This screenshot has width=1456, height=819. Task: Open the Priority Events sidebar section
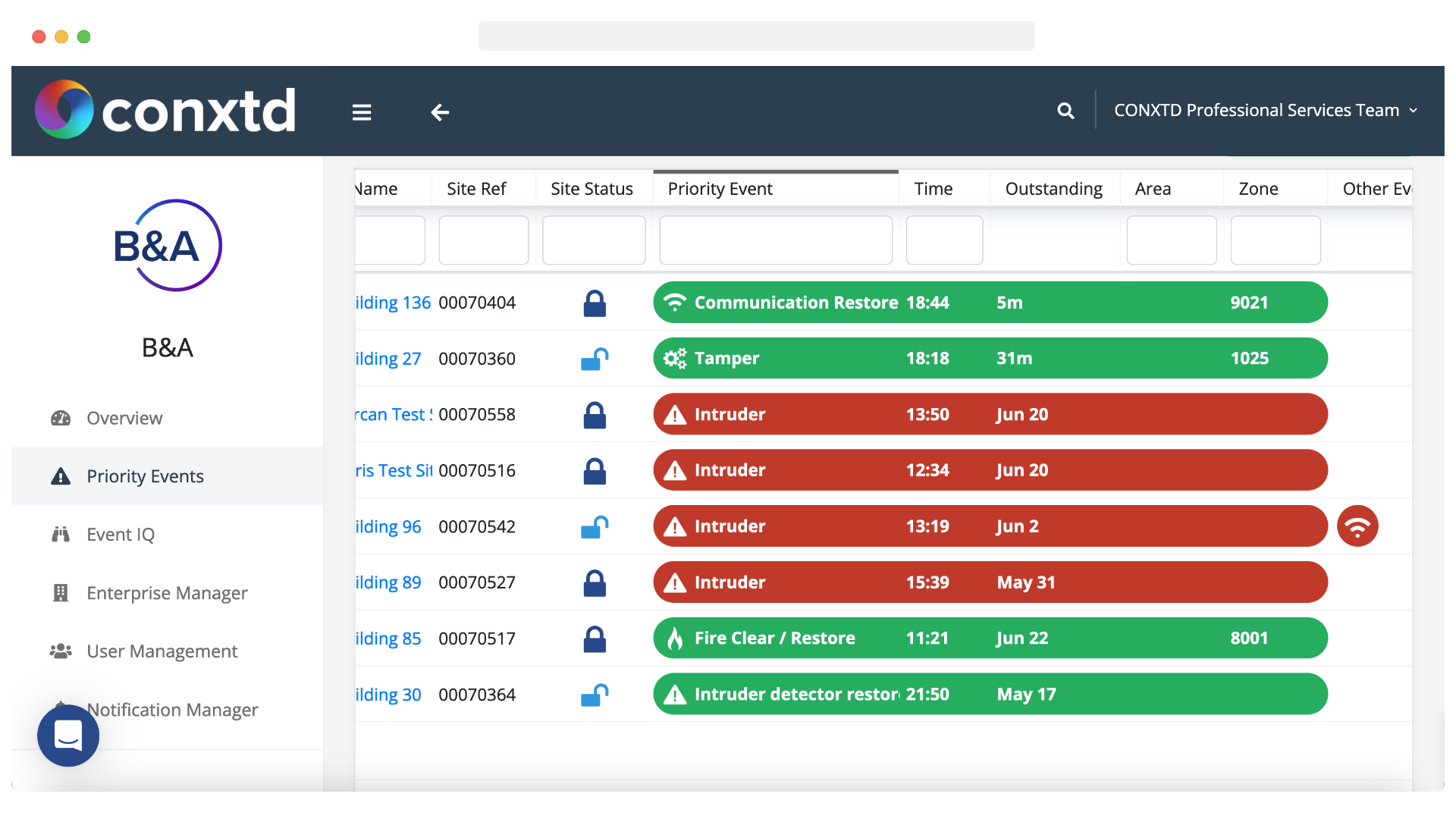(x=144, y=476)
